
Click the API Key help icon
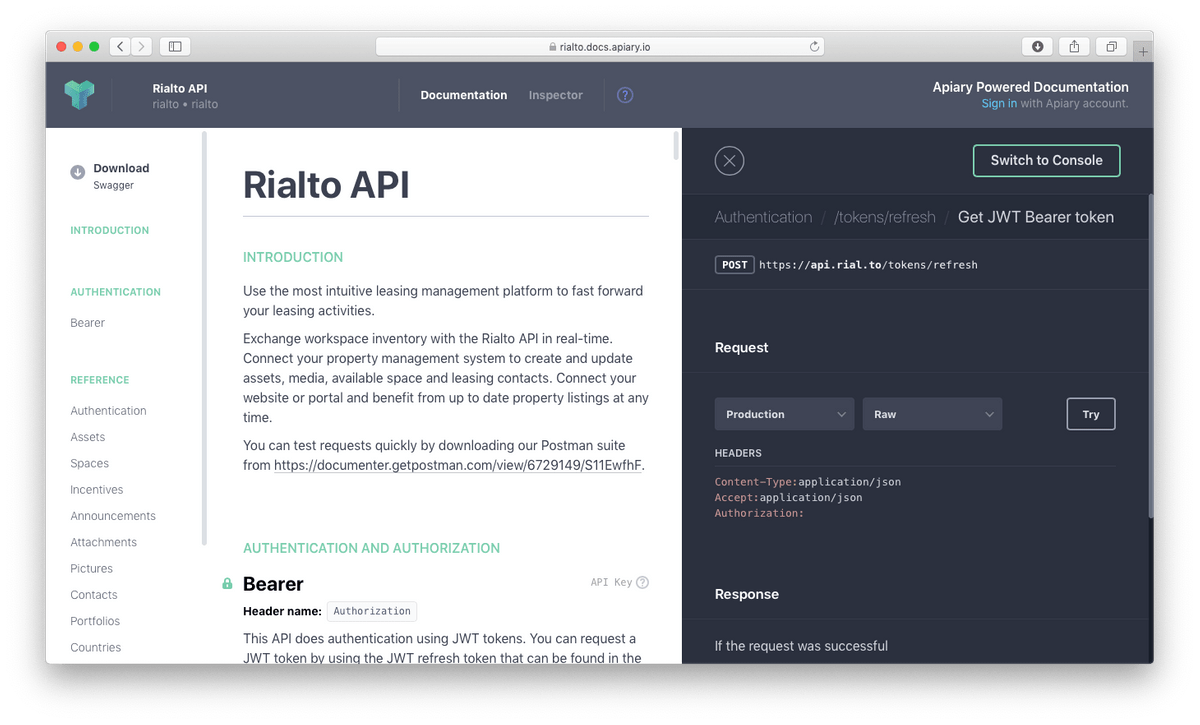point(643,582)
